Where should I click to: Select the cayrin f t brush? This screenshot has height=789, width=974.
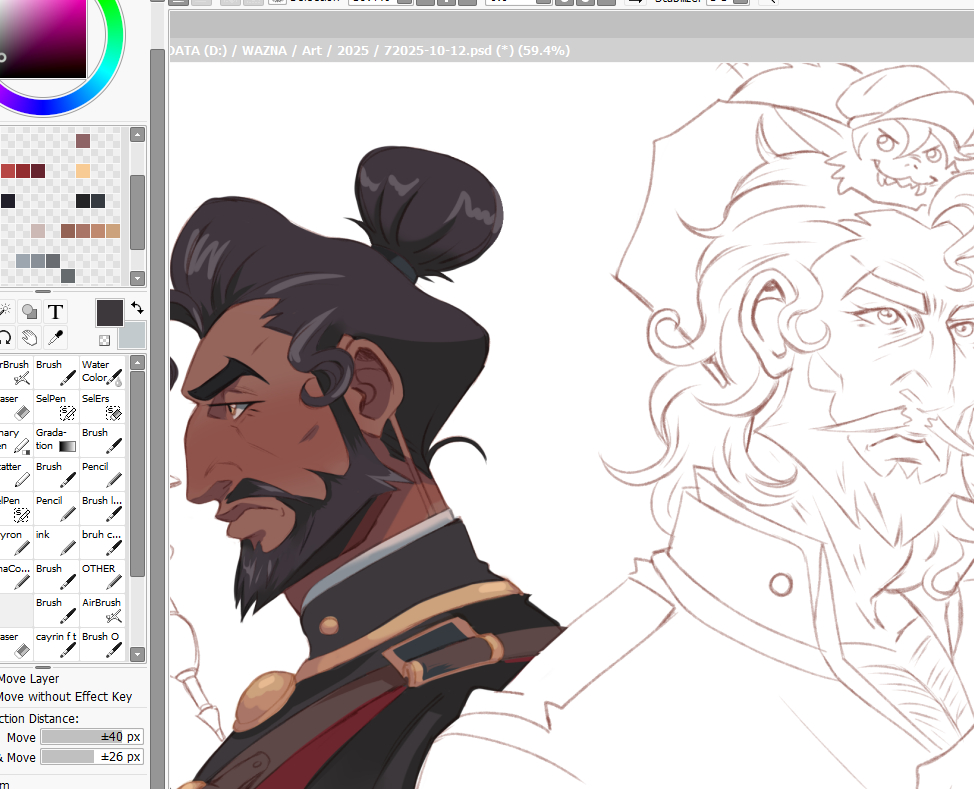[57, 644]
